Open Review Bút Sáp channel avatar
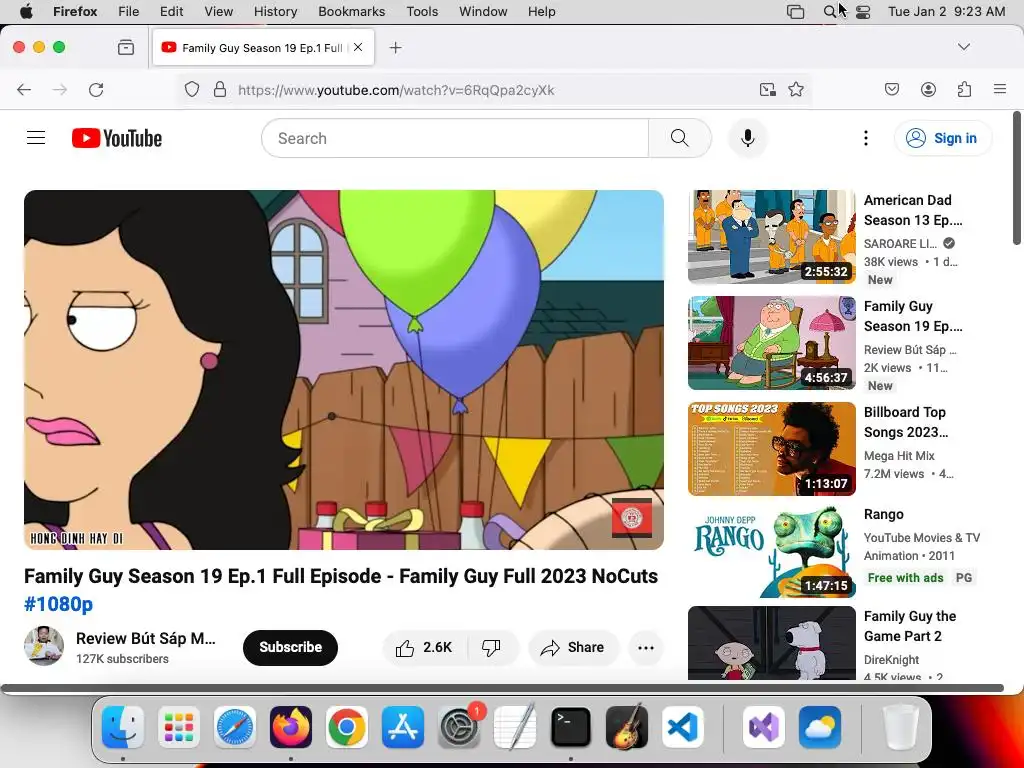Image resolution: width=1024 pixels, height=768 pixels. pyautogui.click(x=44, y=647)
